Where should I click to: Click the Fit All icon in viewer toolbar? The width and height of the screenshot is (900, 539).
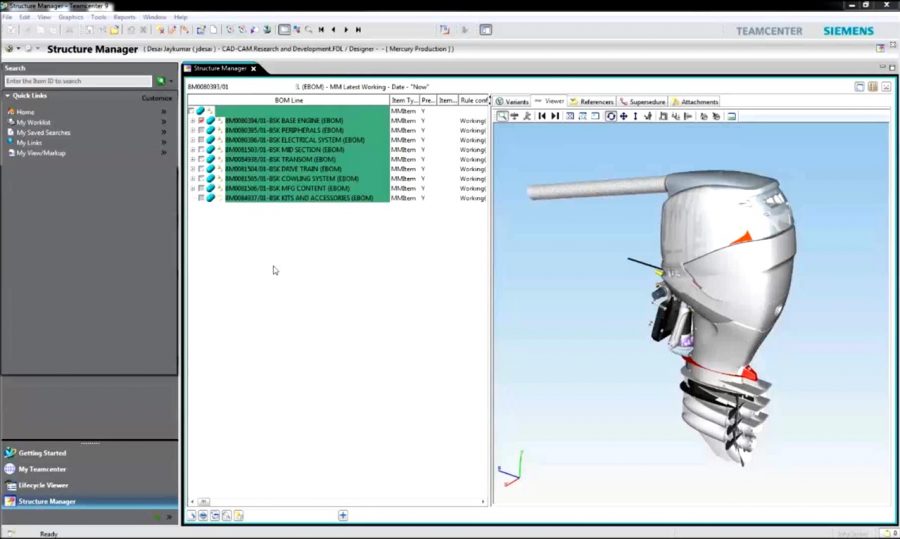(x=570, y=117)
